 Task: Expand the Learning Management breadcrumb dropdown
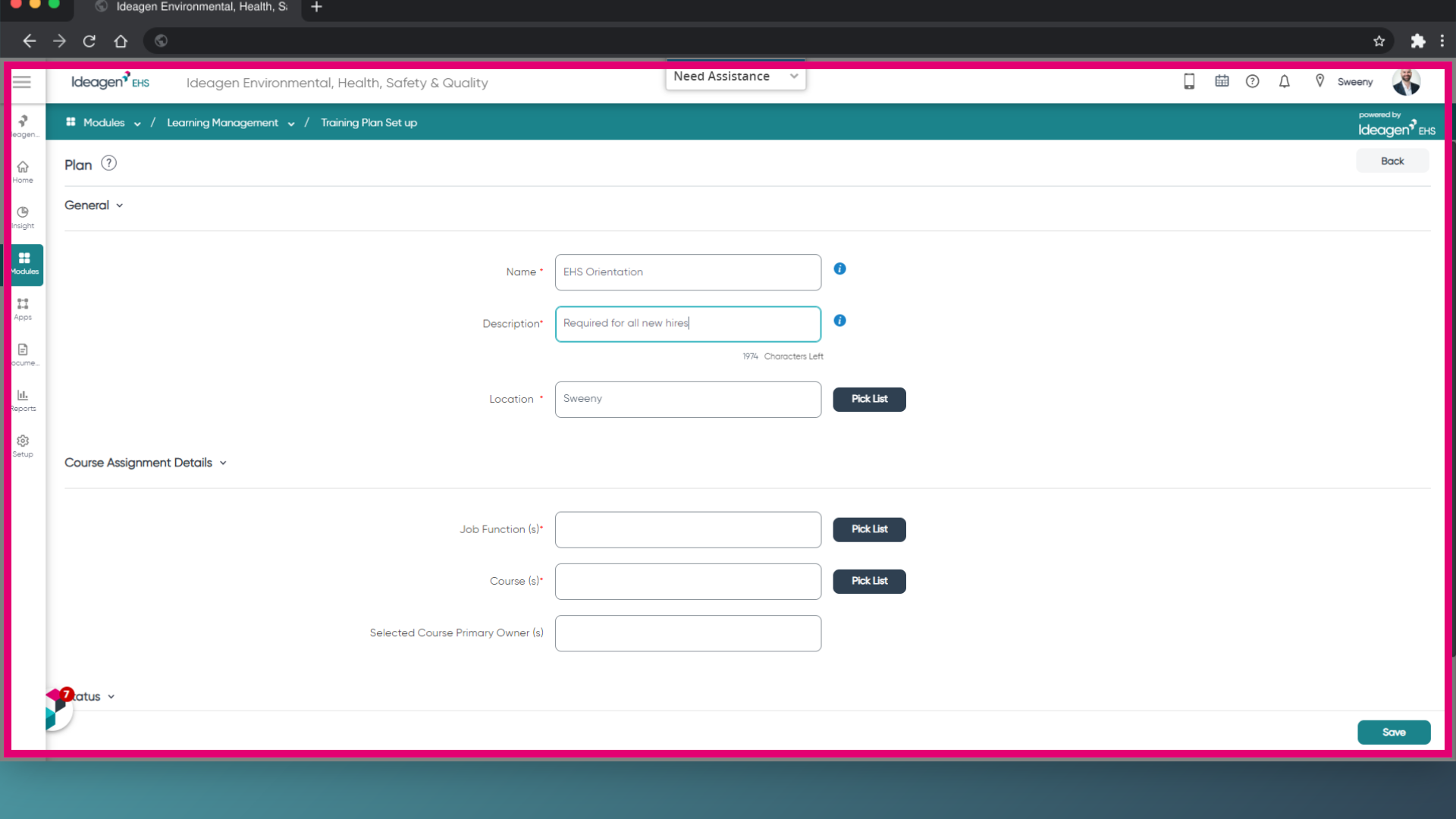click(291, 124)
